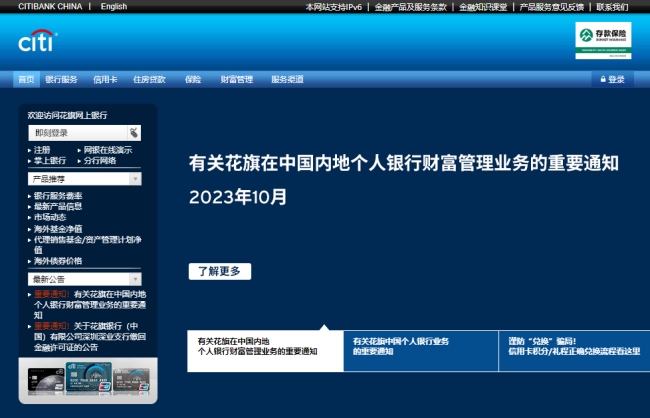Switch language to English
Viewport: 650px width, 418px height.
(114, 7)
